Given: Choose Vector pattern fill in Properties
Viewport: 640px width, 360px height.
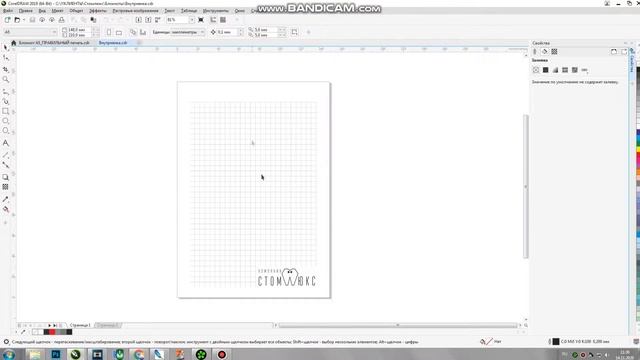Looking at the screenshot, I should 565,70.
